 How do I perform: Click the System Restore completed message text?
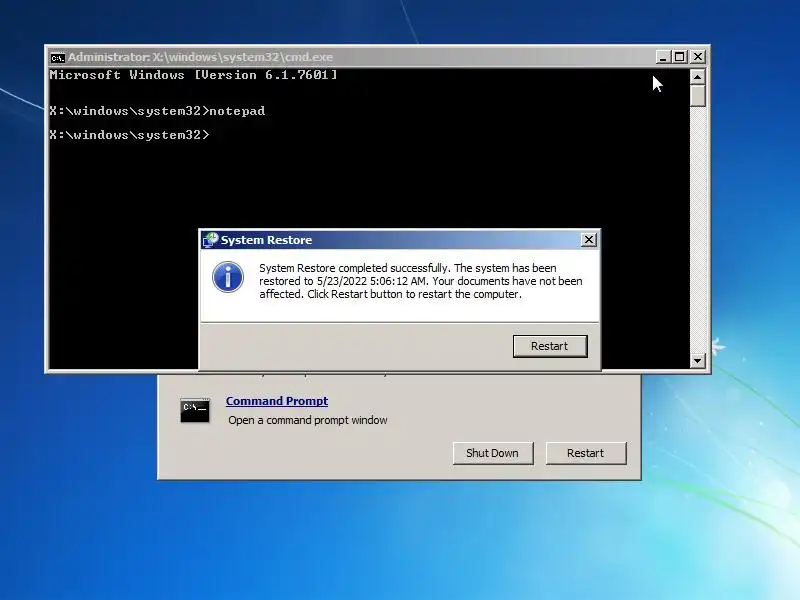pos(420,281)
